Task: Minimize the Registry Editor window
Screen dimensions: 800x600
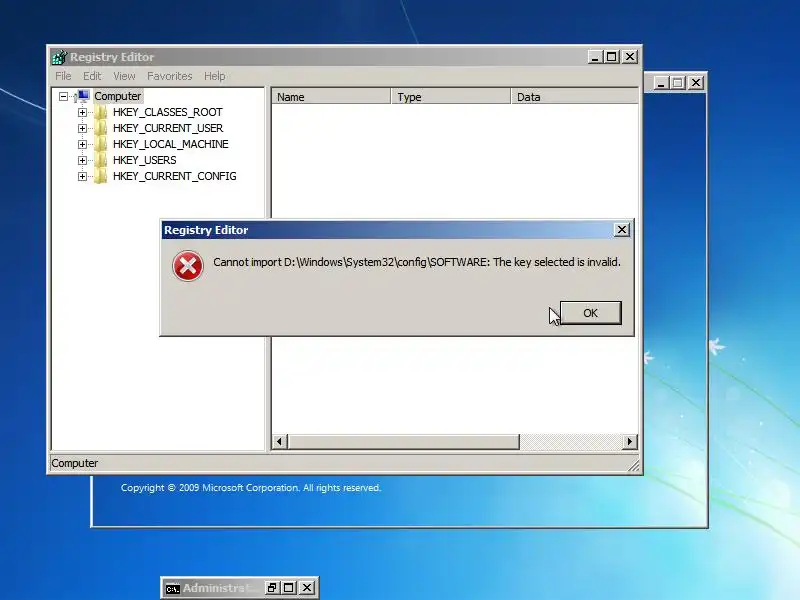Action: [x=594, y=57]
